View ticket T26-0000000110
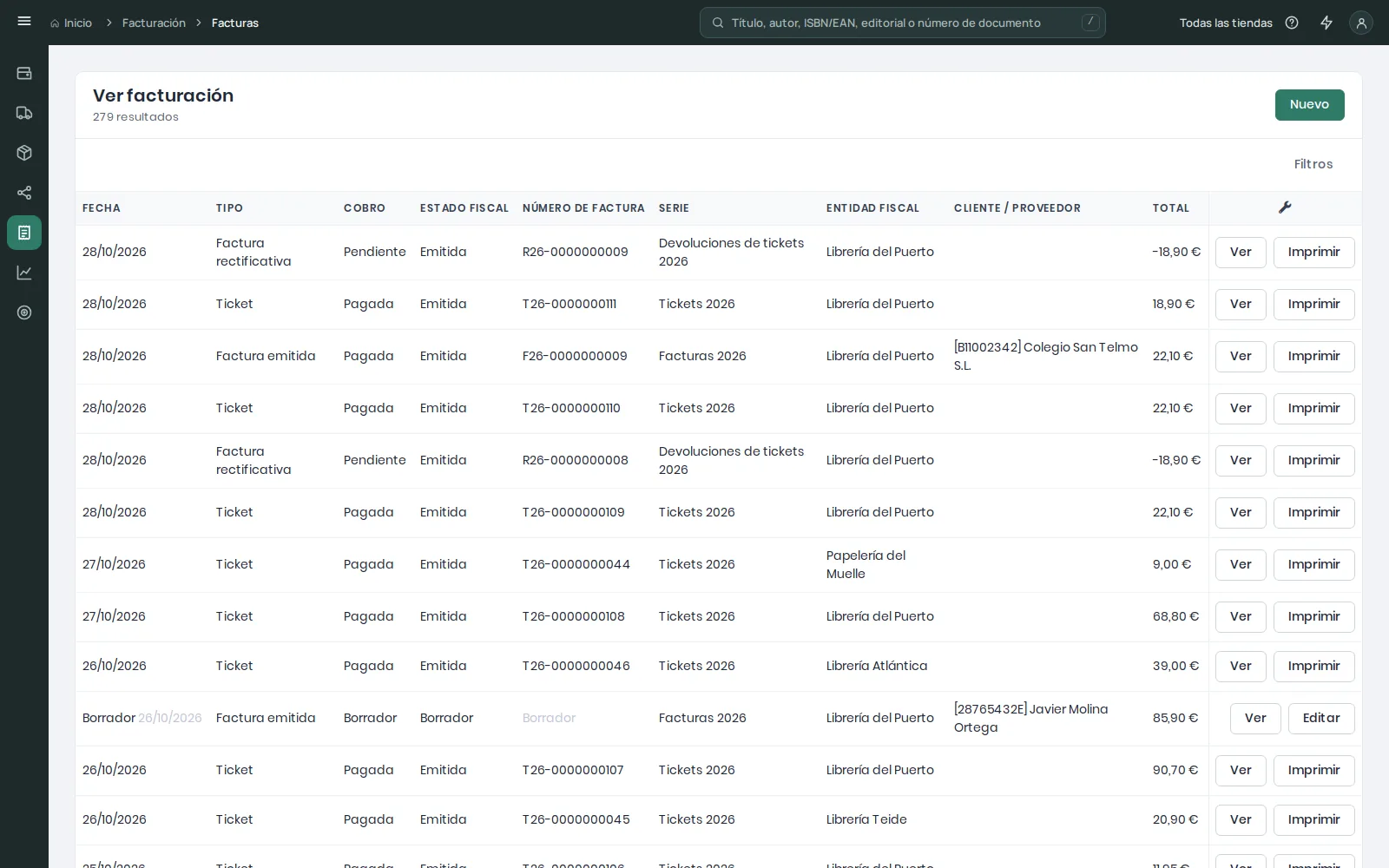 1241,409
